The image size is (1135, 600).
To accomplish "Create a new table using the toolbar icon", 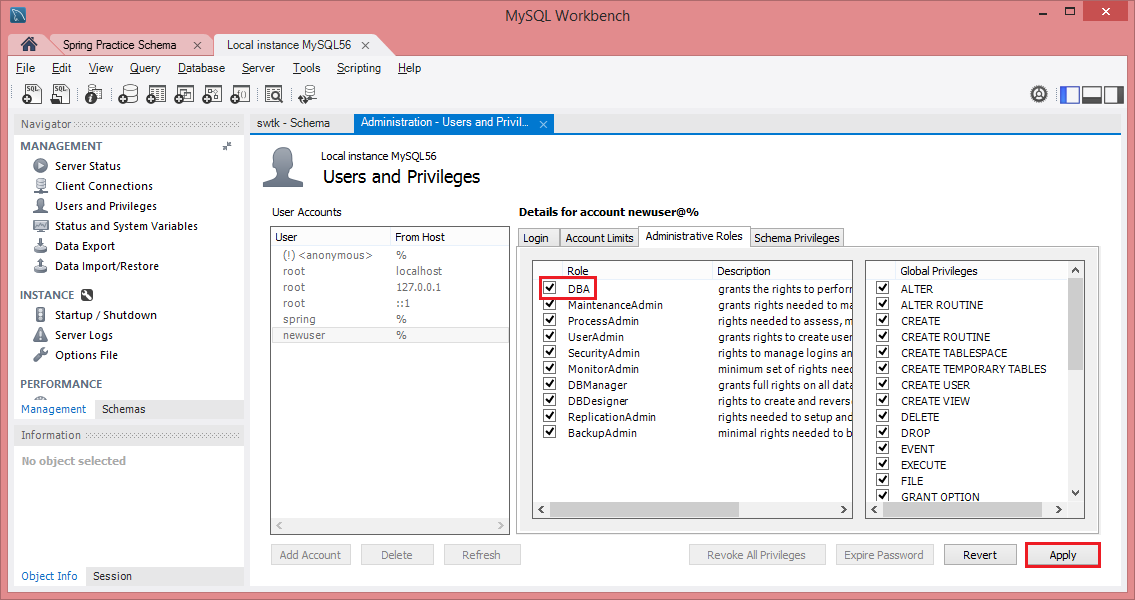I will point(155,93).
